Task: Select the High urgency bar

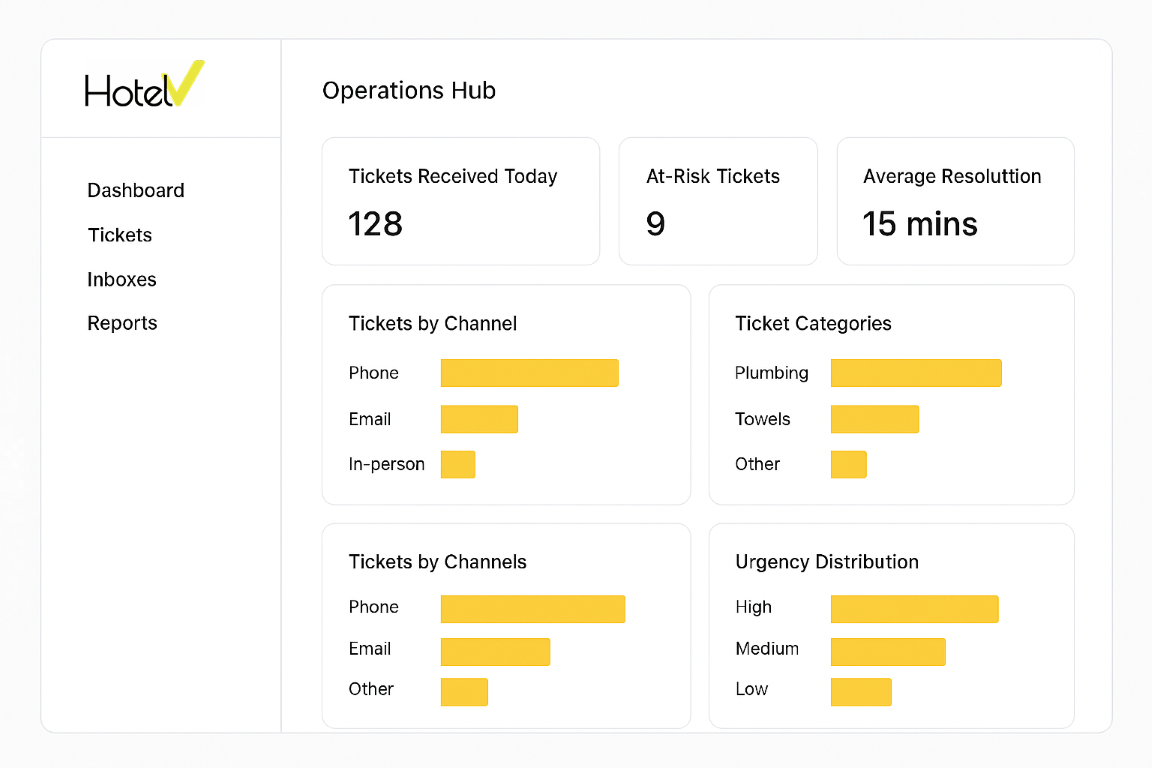Action: (x=914, y=608)
